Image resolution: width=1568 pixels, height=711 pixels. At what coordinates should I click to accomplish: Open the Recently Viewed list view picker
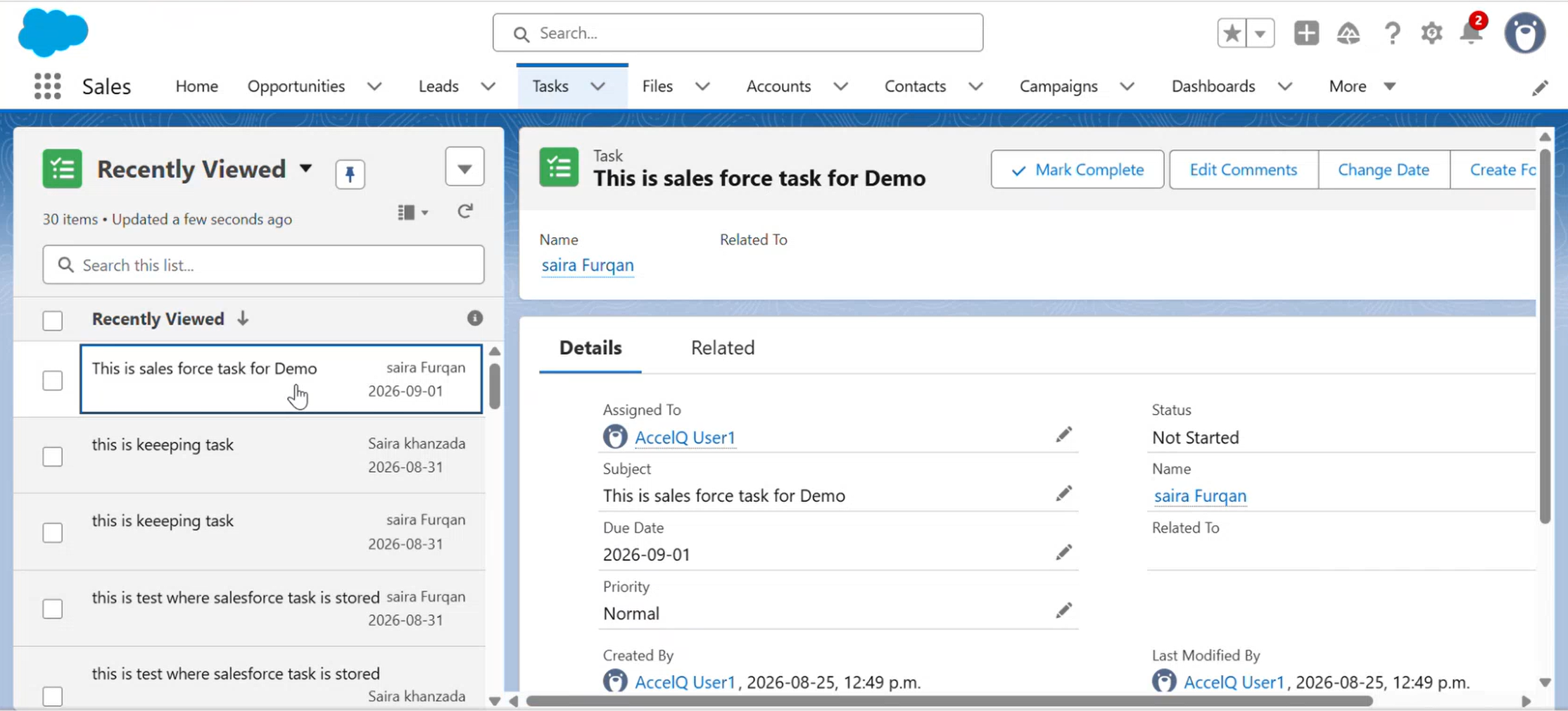[x=305, y=168]
